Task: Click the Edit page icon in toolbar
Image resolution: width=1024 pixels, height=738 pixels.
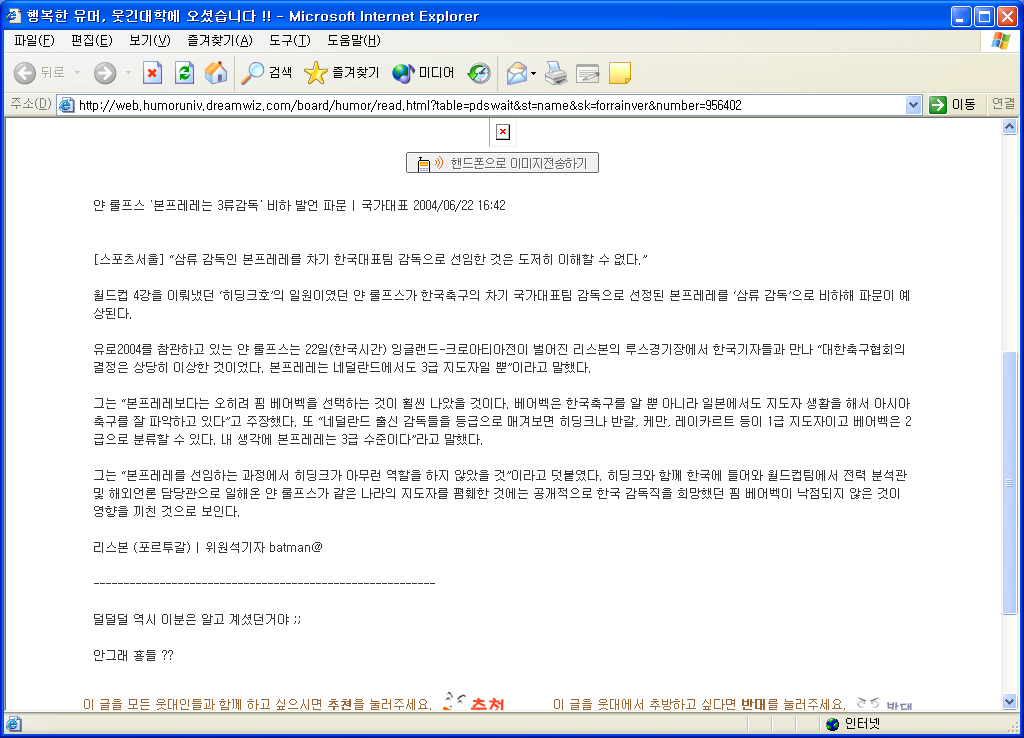Action: (588, 72)
